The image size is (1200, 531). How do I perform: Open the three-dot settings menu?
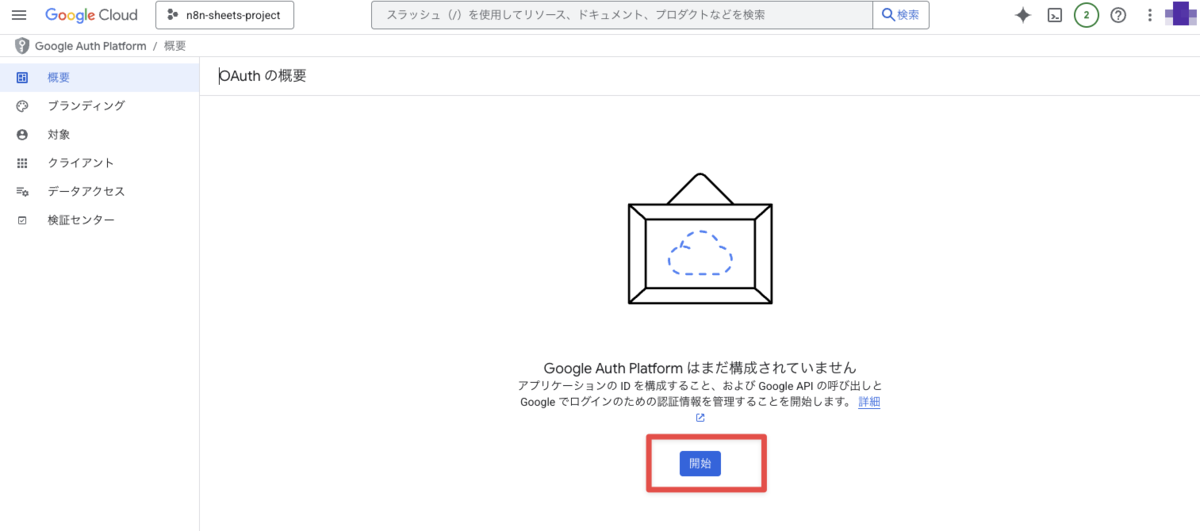coord(1150,15)
